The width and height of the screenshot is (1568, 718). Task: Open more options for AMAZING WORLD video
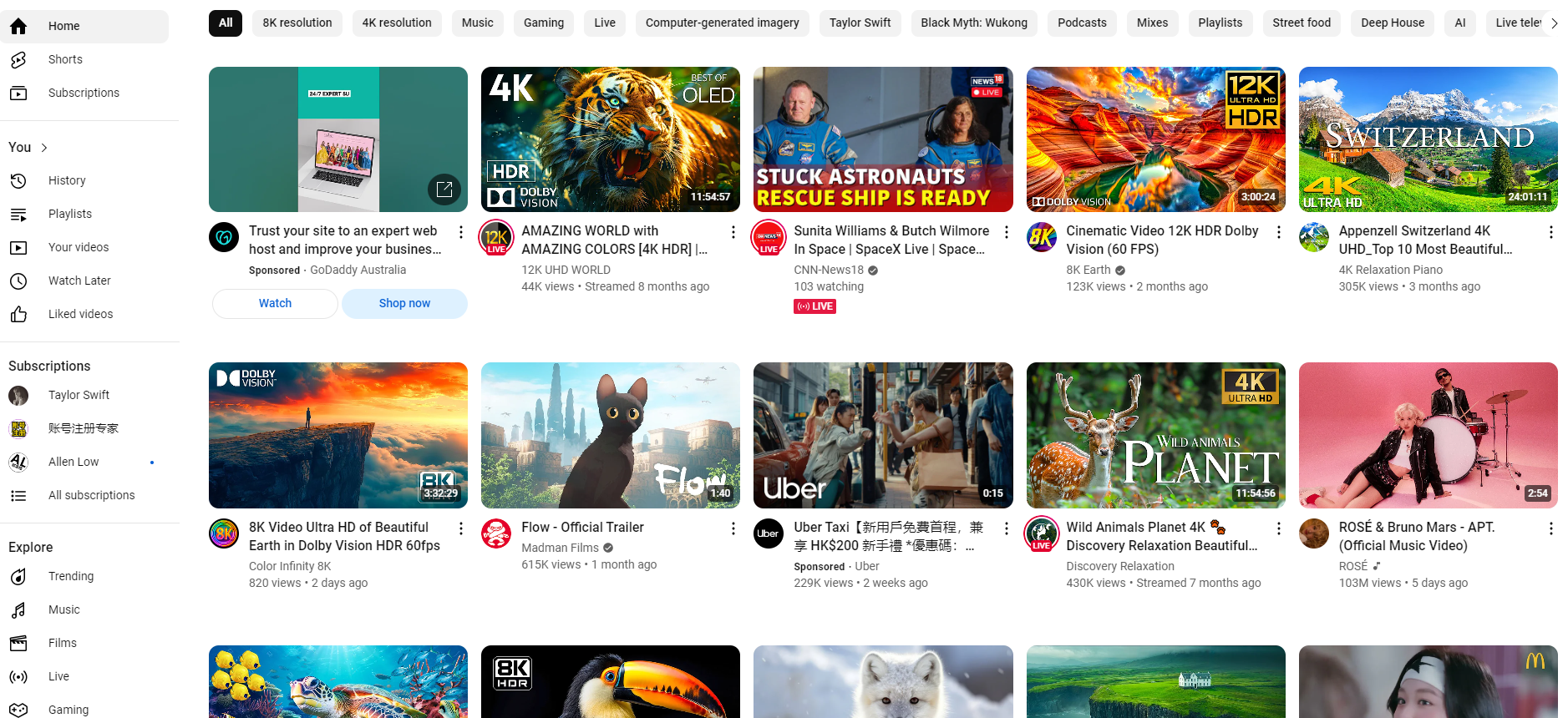(x=733, y=231)
